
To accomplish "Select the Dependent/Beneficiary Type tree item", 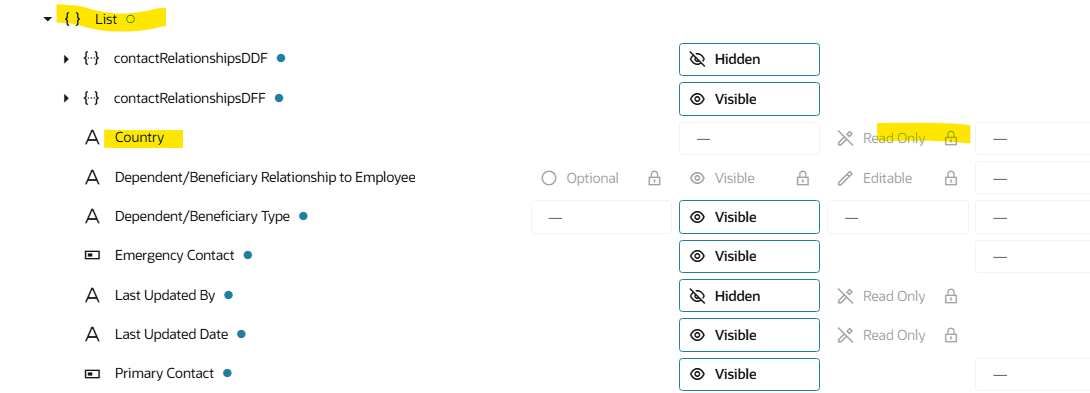I will point(202,216).
